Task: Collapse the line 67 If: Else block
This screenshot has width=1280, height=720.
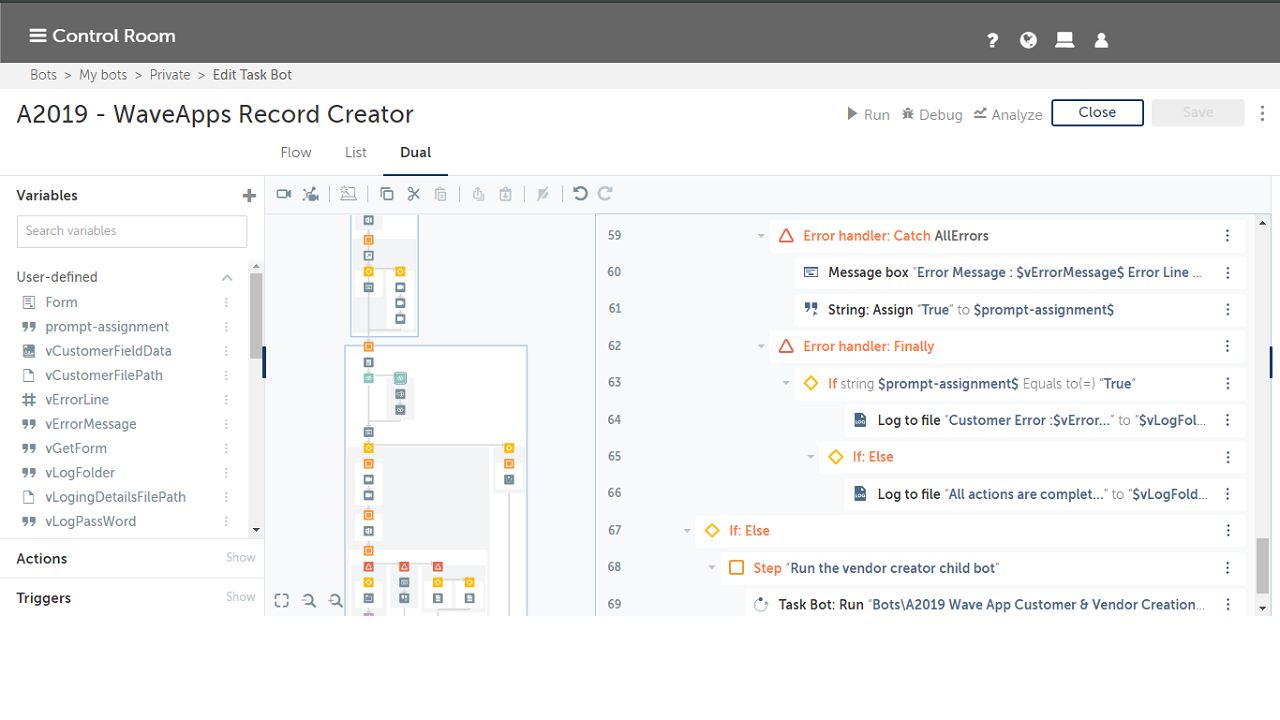Action: tap(687, 531)
